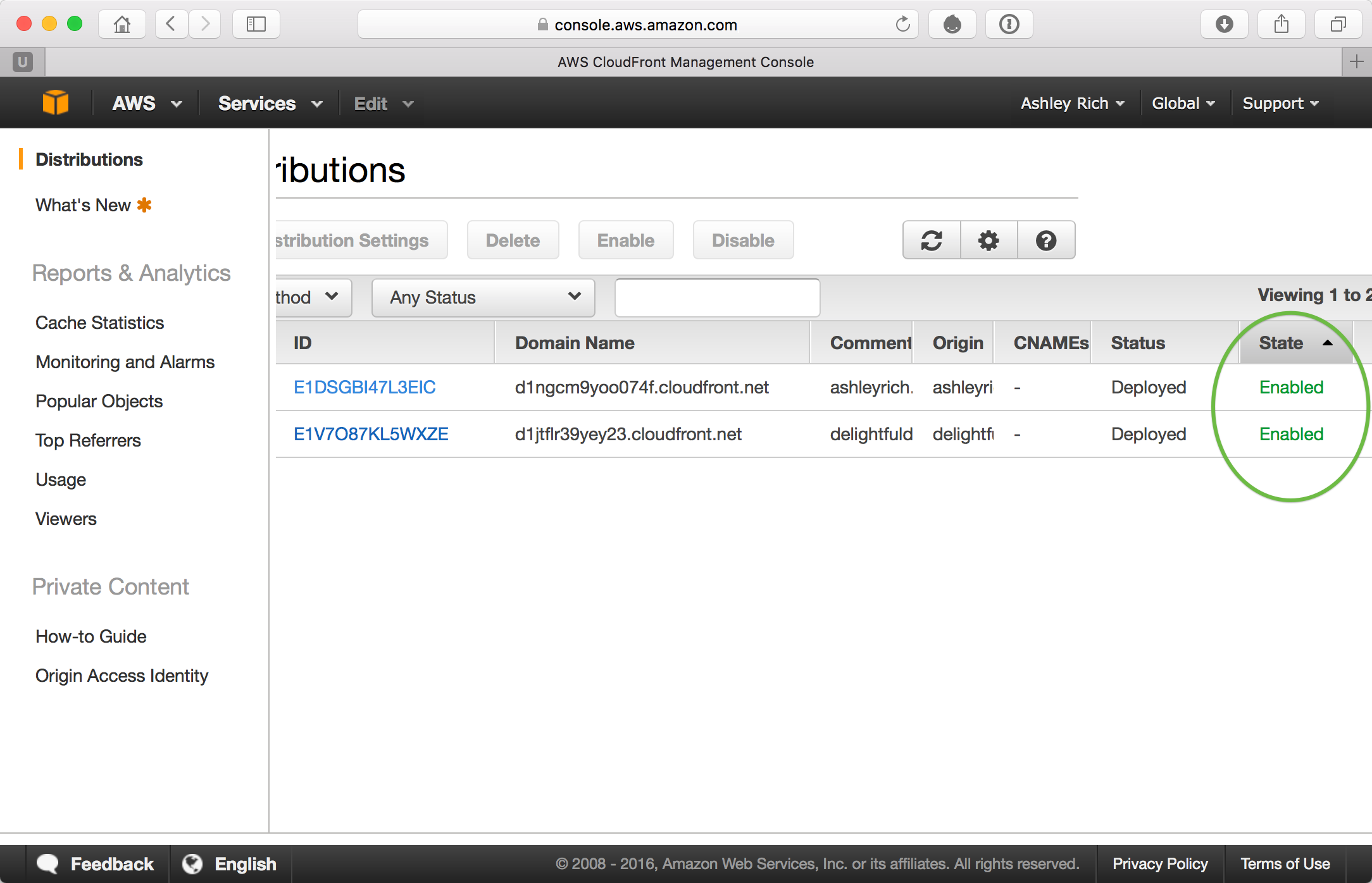1372x883 pixels.
Task: Toggle Safari sidebar icon
Action: (x=256, y=25)
